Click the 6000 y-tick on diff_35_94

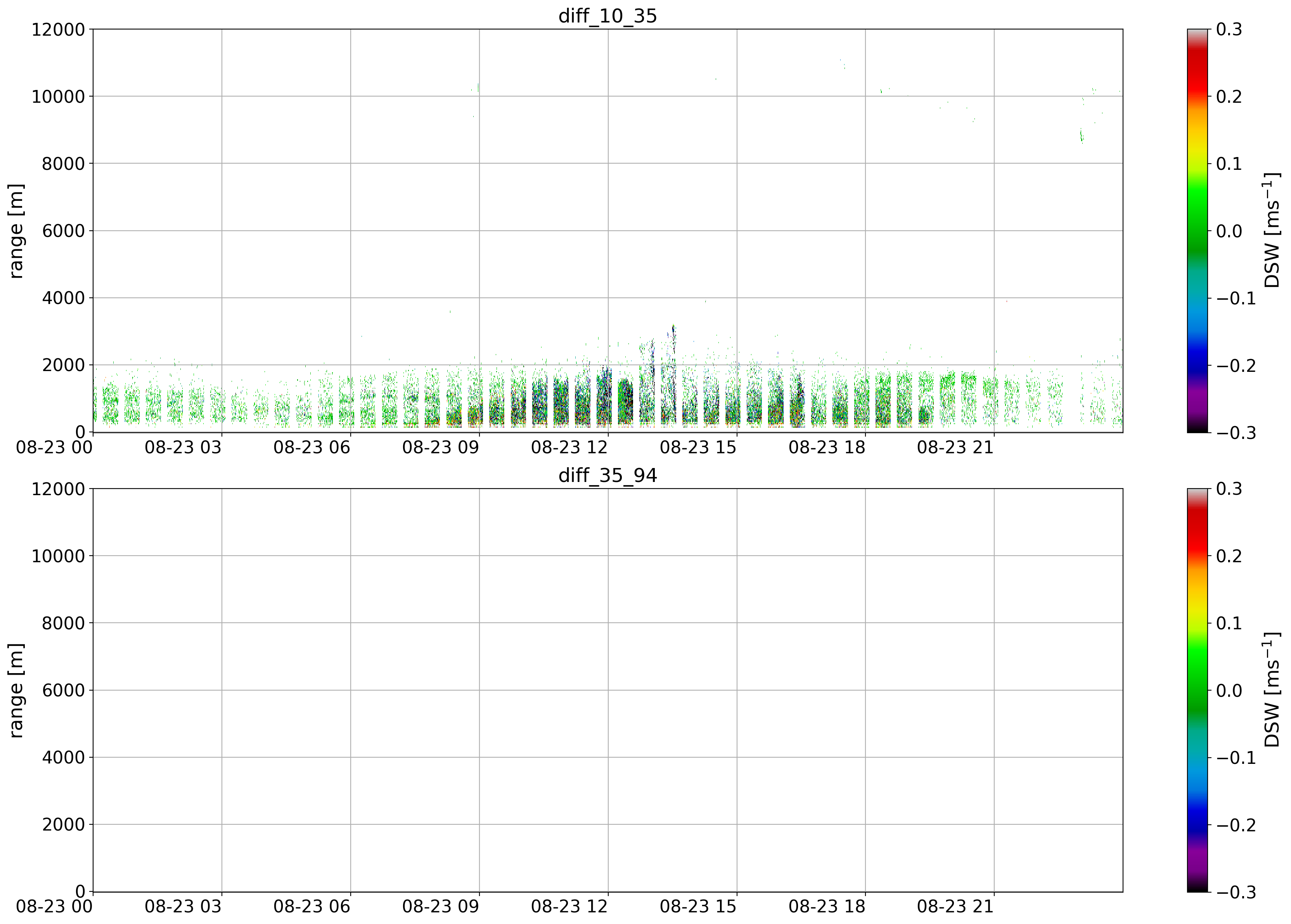[63, 690]
